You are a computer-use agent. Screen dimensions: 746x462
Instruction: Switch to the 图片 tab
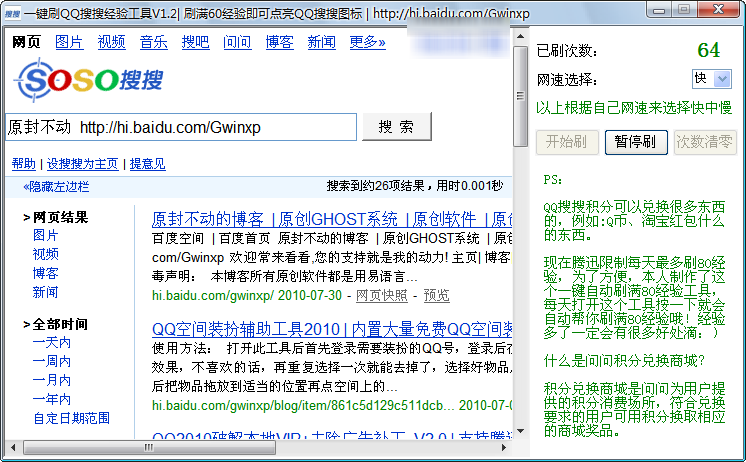[x=69, y=42]
